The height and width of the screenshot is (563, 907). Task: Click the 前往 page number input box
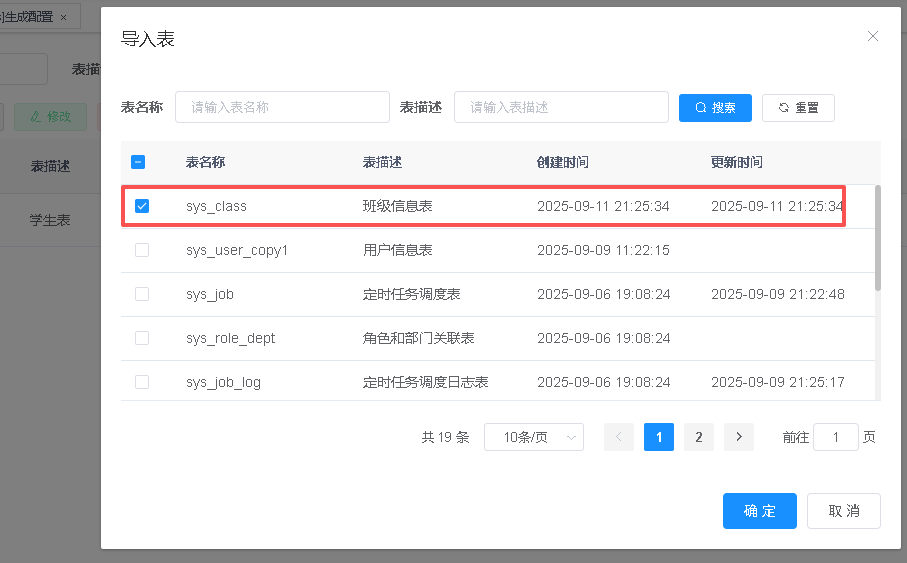(836, 437)
